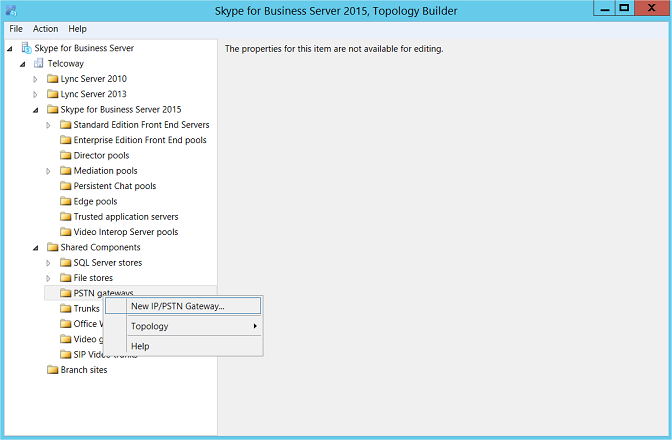The width and height of the screenshot is (672, 440).
Task: Click the Topology Builder app icon in title bar
Action: [11, 10]
